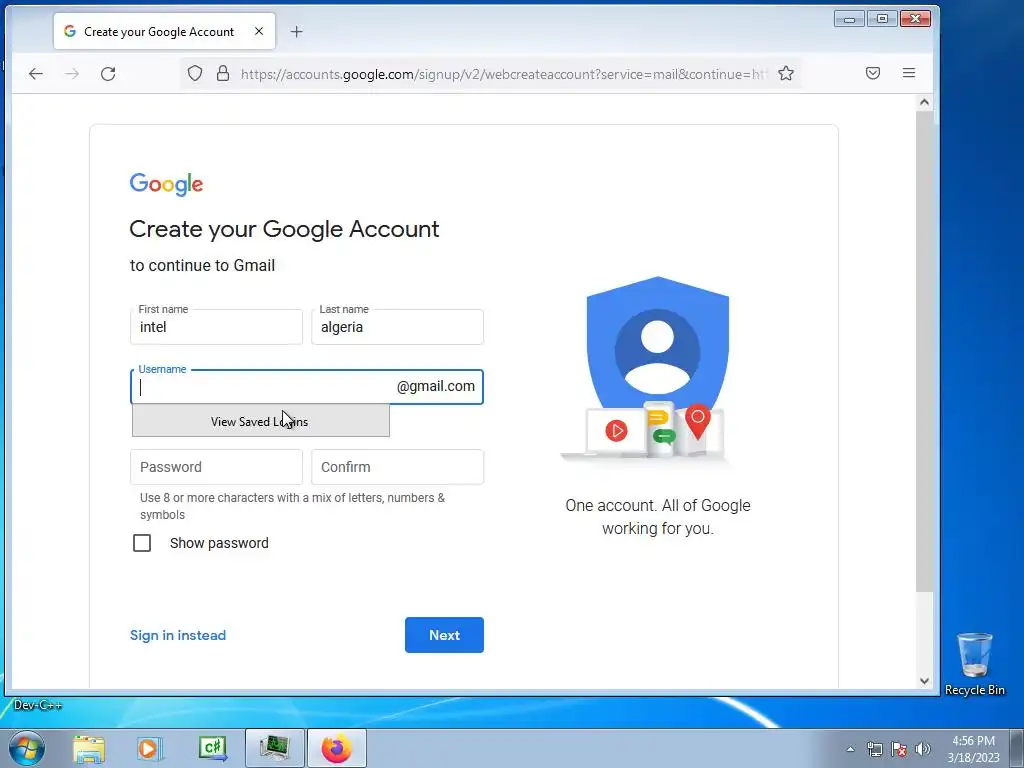Close the Create your Google Account tab

point(259,31)
